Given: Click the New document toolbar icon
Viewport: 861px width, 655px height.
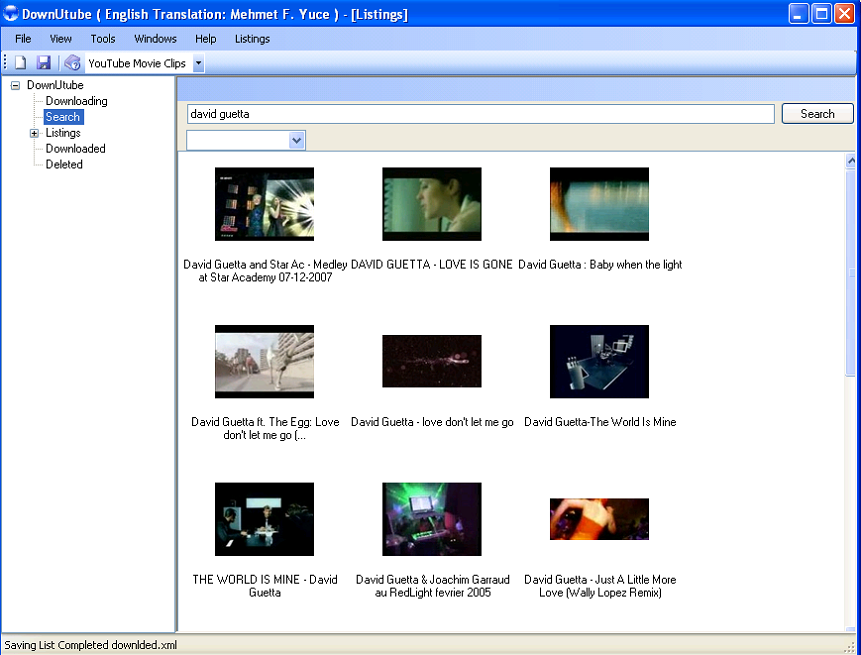Looking at the screenshot, I should (20, 63).
